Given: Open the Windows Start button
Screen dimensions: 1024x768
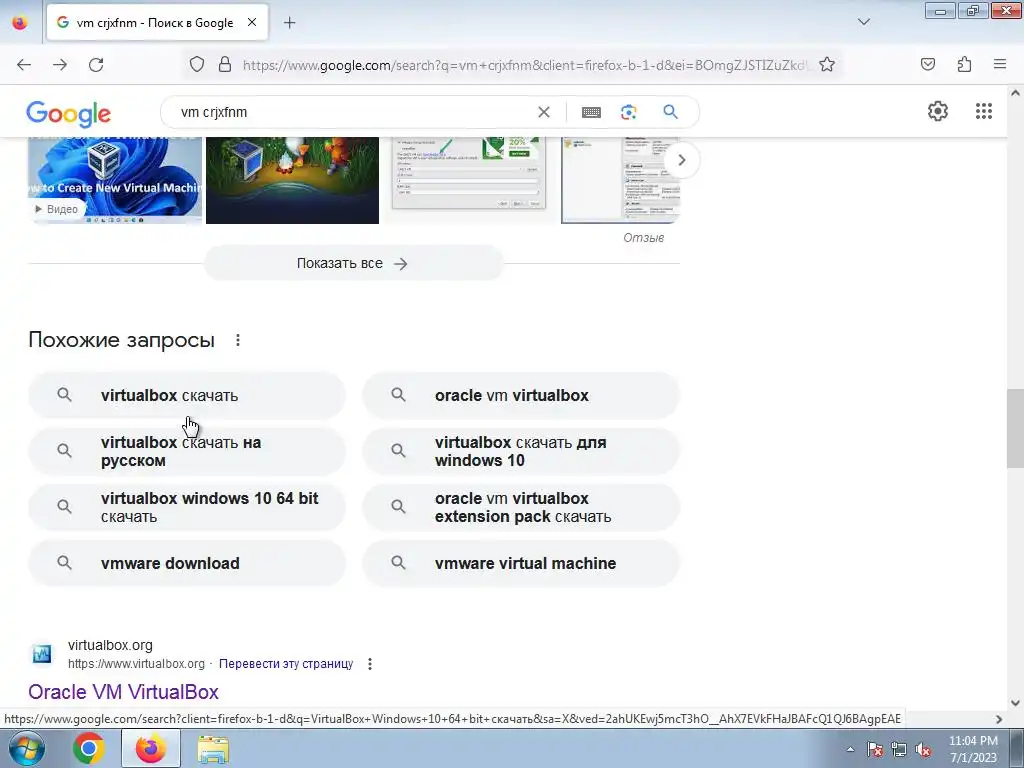Looking at the screenshot, I should tap(27, 748).
